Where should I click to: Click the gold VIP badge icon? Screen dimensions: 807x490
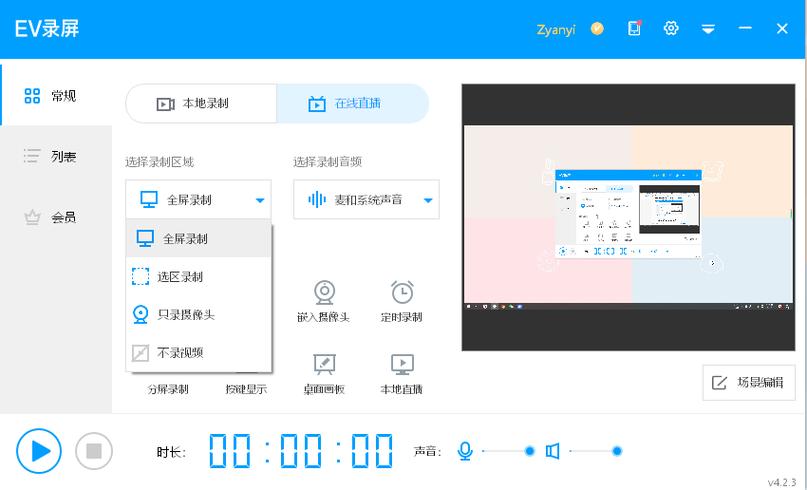click(x=597, y=28)
